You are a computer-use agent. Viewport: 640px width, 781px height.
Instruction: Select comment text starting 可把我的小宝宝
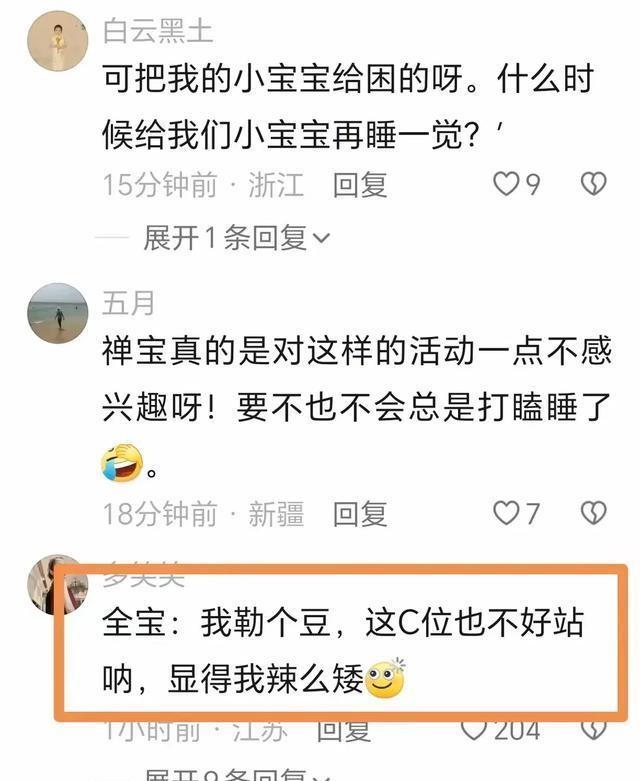349,106
